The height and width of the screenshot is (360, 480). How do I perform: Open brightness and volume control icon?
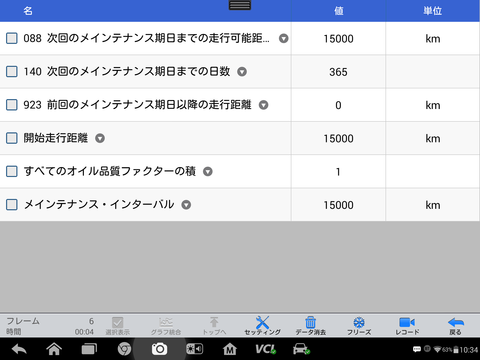pos(194,349)
